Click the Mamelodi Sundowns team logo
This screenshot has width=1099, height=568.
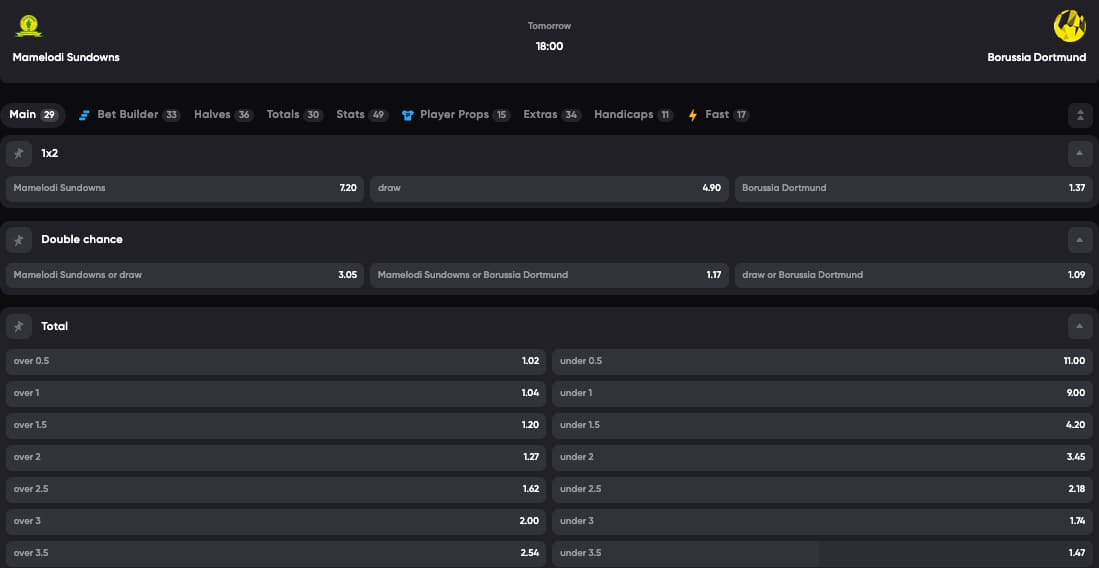(29, 26)
